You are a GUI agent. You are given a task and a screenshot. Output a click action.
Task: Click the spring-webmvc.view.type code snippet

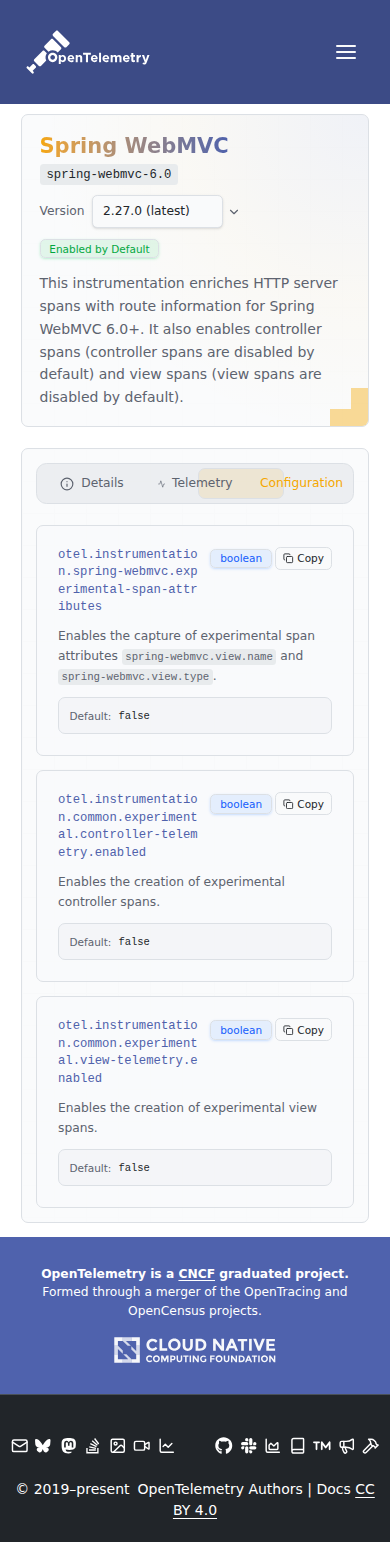click(x=135, y=677)
